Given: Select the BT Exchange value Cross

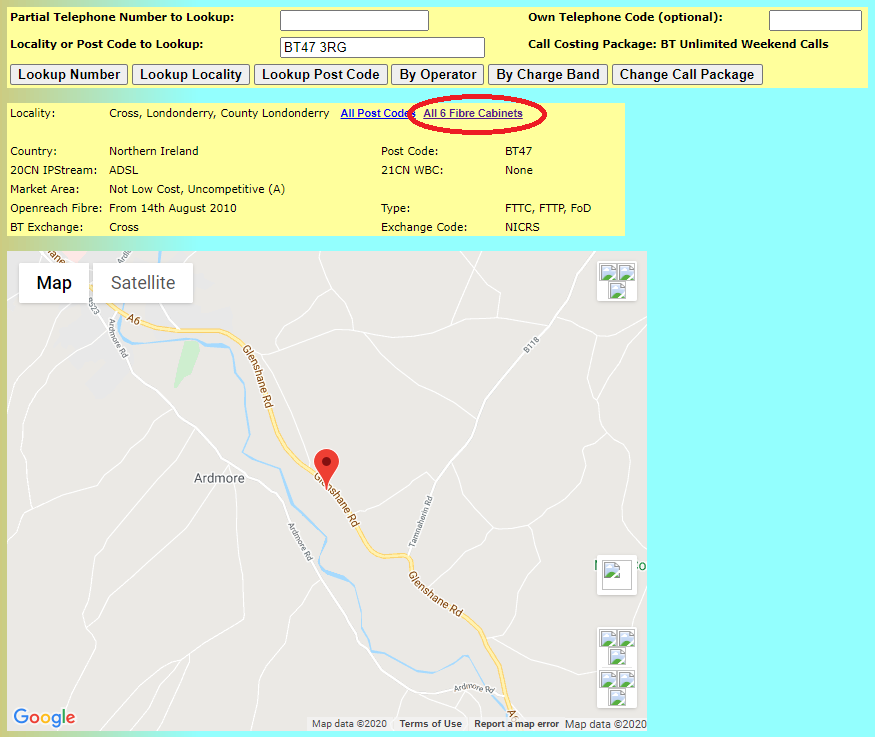Looking at the screenshot, I should coord(124,227).
